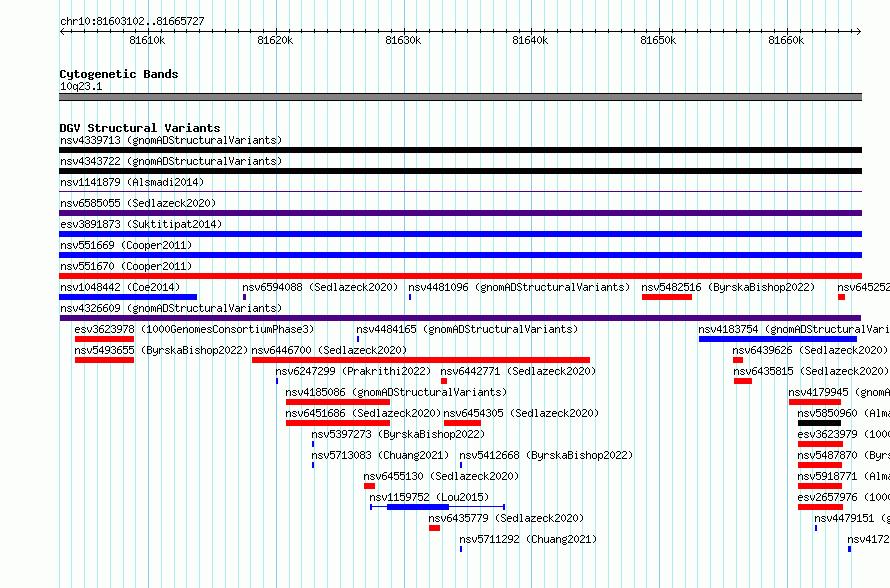Click esv3623978 1000GenomesConsortiumPhase3 label
Screen dimensions: 890x588
194,329
